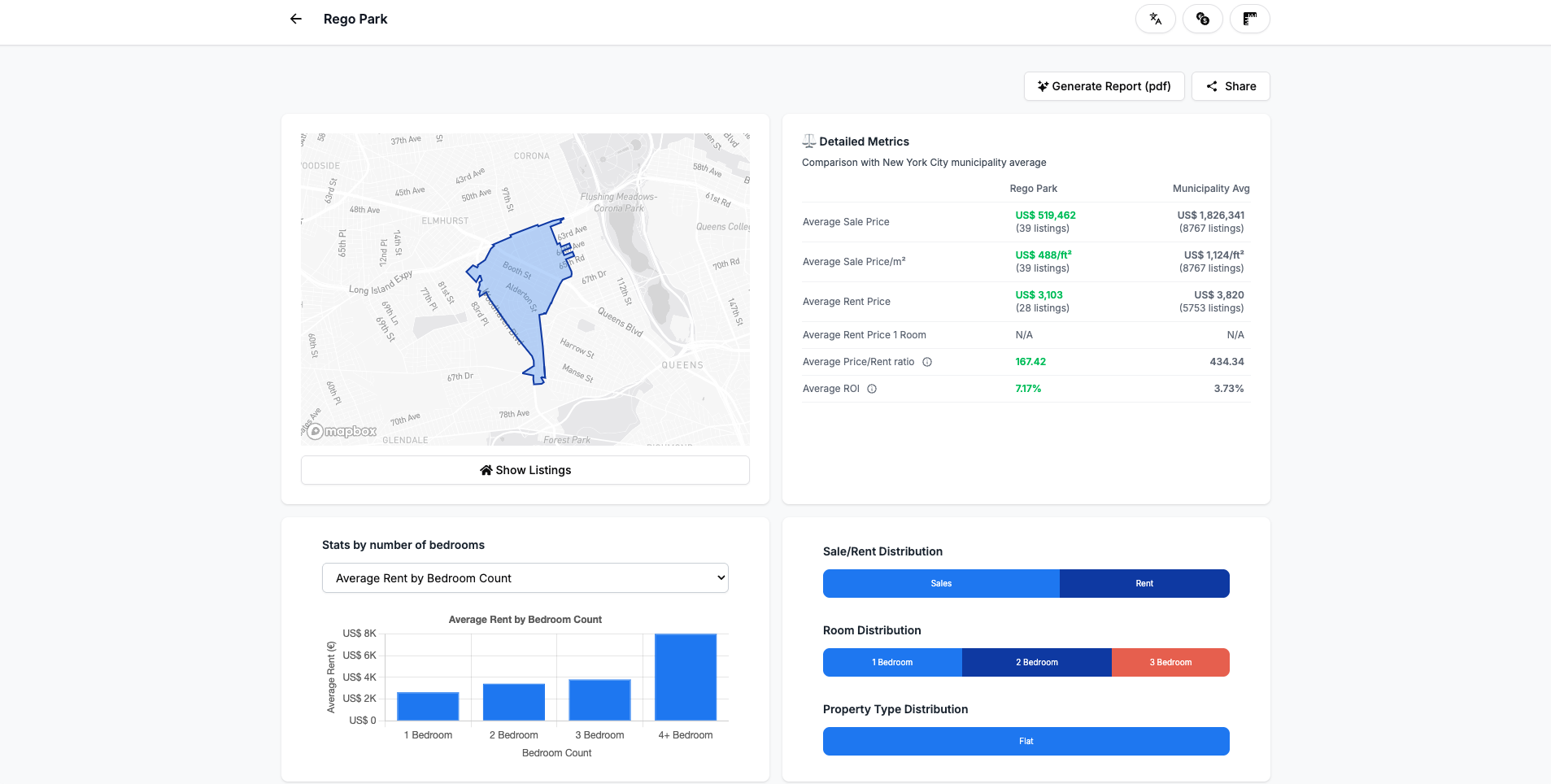Click the Flat bar in Property Type Distribution
Screen dimensions: 1551x784
(x=1026, y=741)
